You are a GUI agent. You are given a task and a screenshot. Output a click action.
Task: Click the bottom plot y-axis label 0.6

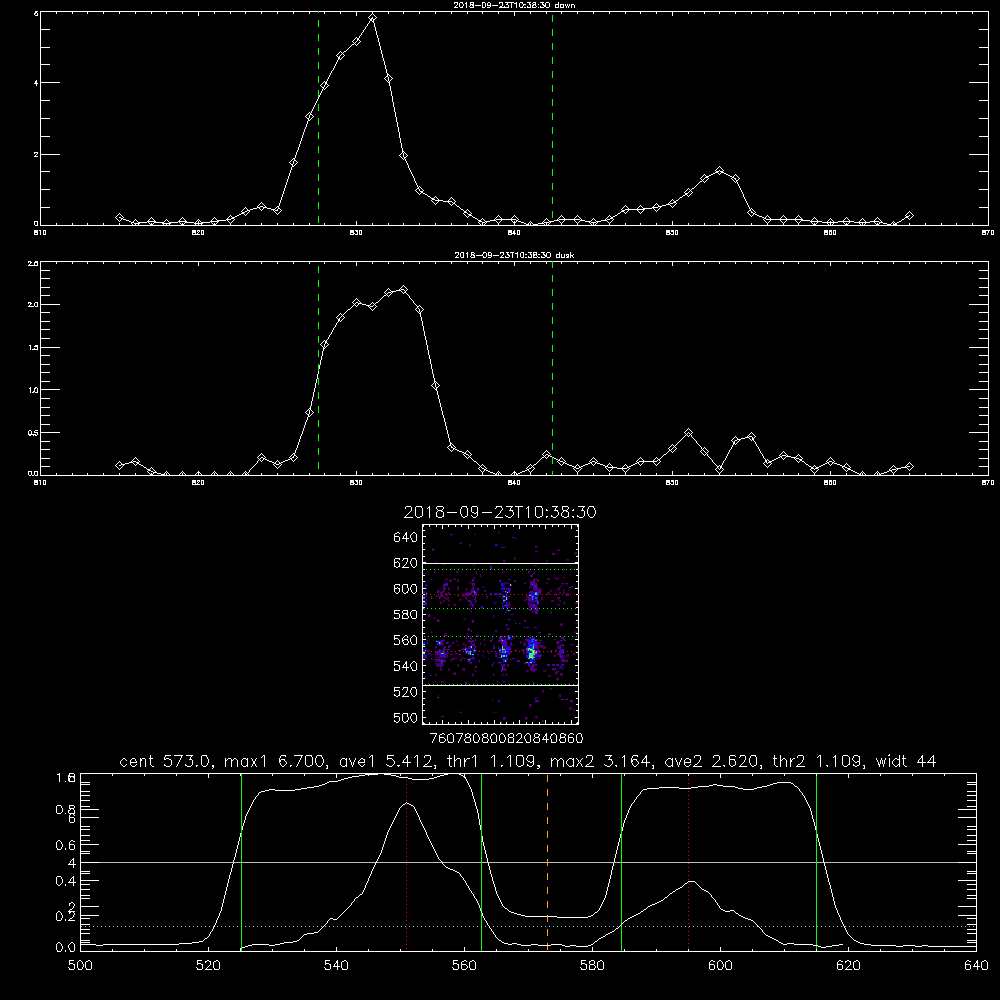click(66, 845)
